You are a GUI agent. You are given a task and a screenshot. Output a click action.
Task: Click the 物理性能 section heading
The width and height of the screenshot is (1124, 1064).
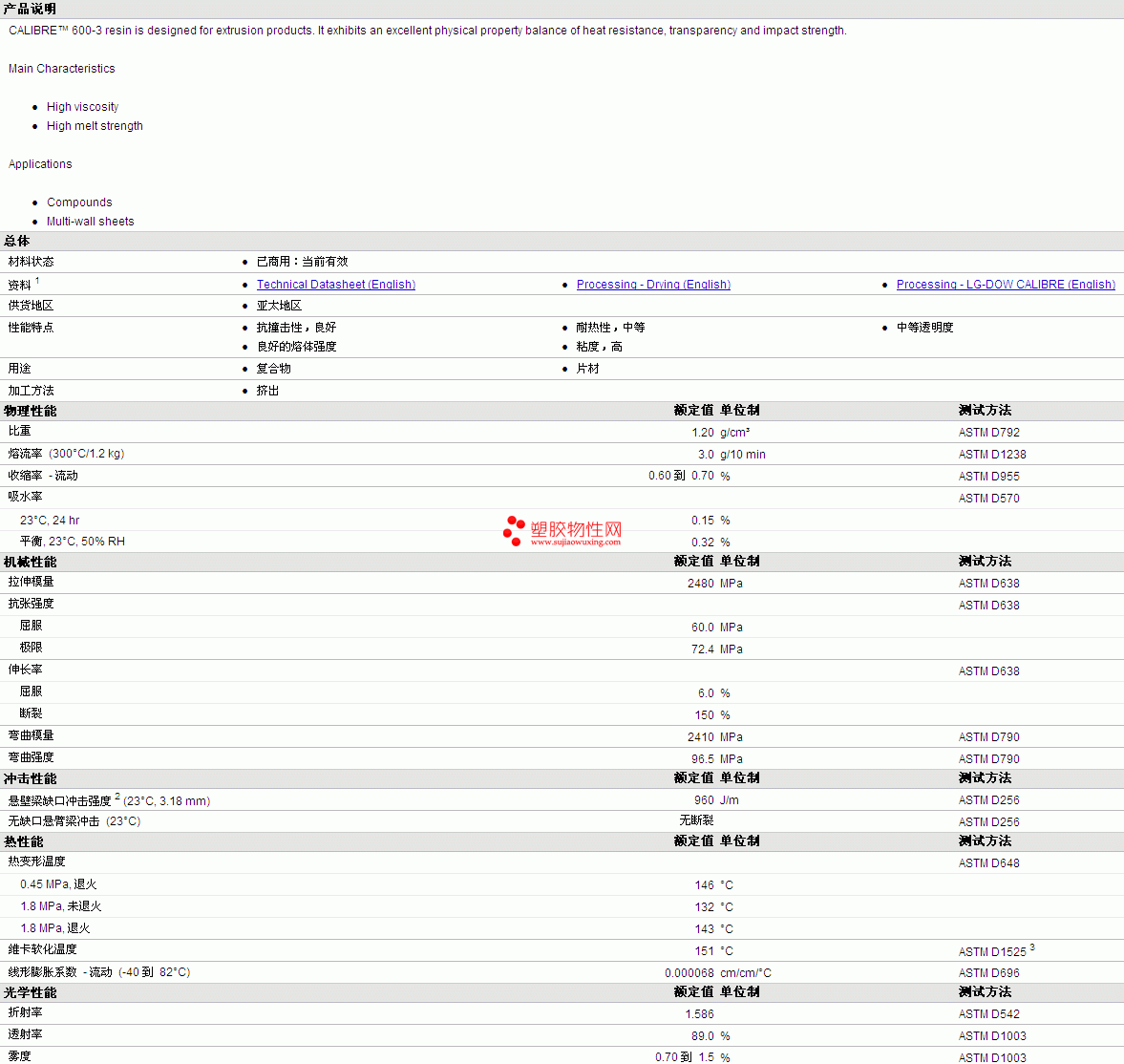click(31, 411)
